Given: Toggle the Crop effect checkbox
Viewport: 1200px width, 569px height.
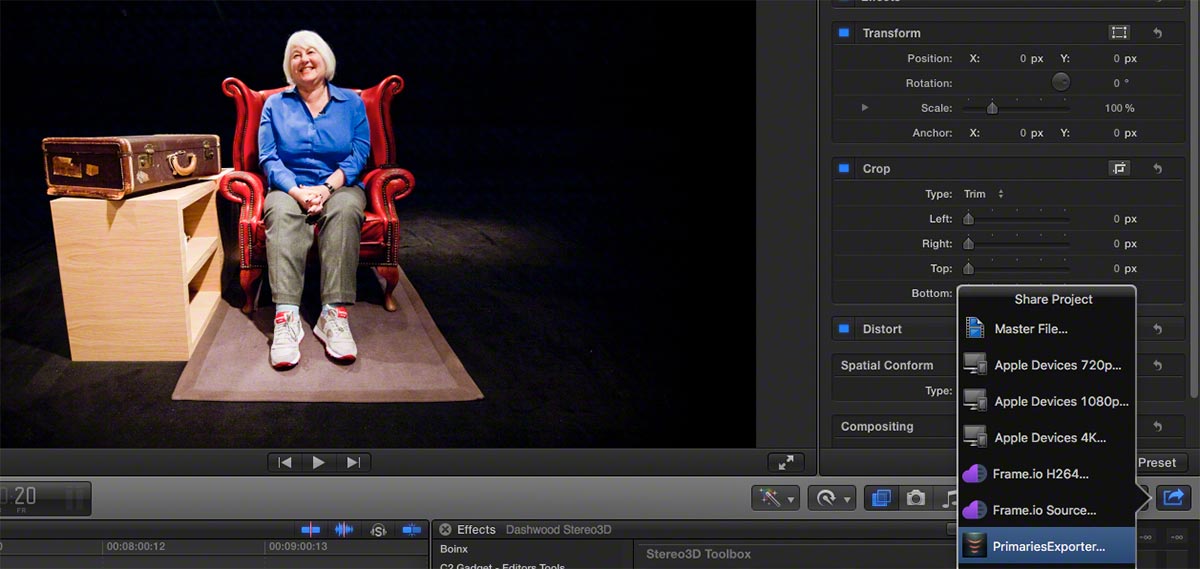Looking at the screenshot, I should tap(844, 169).
